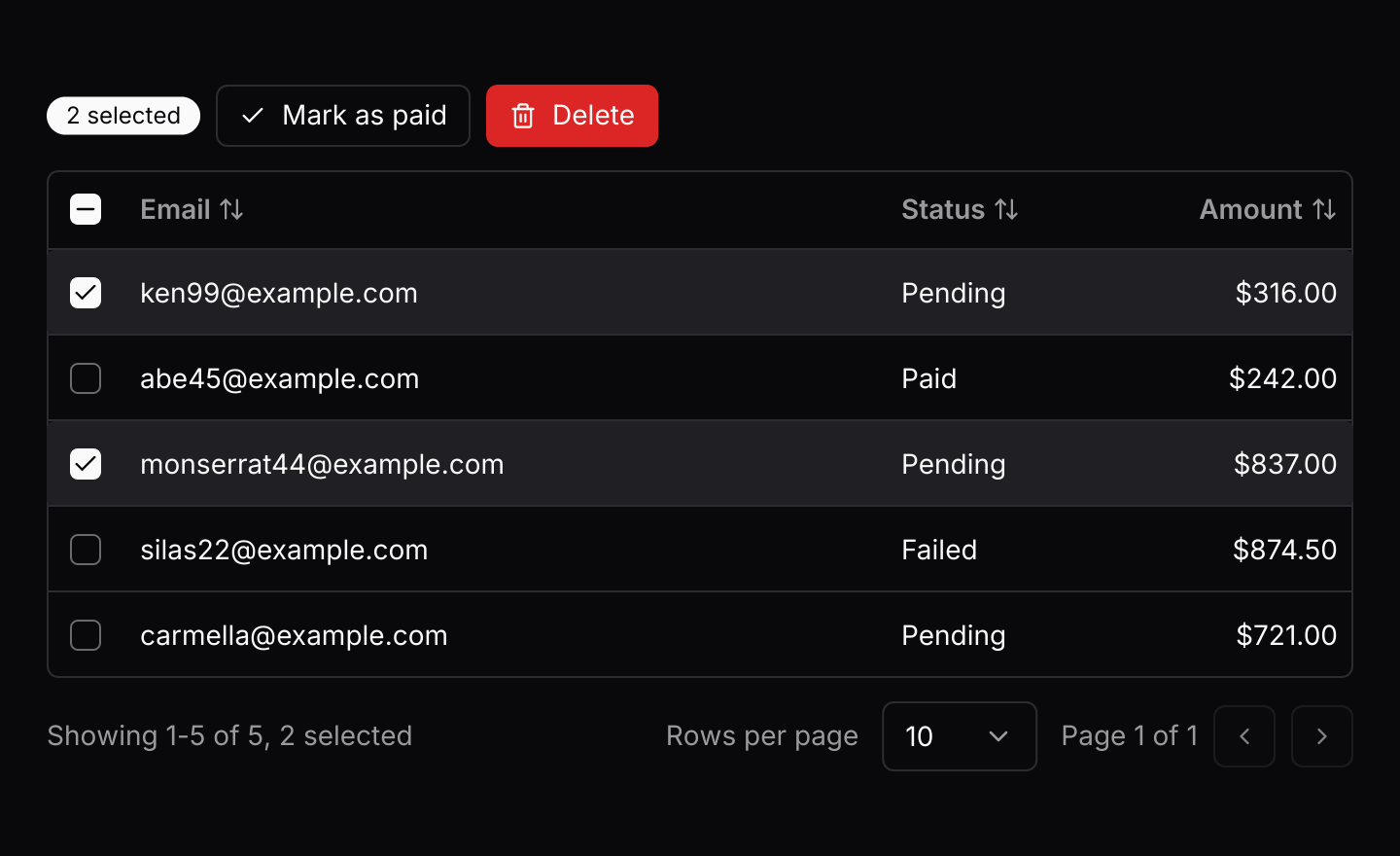Click the checkmark icon in Mark as paid

coord(253,116)
